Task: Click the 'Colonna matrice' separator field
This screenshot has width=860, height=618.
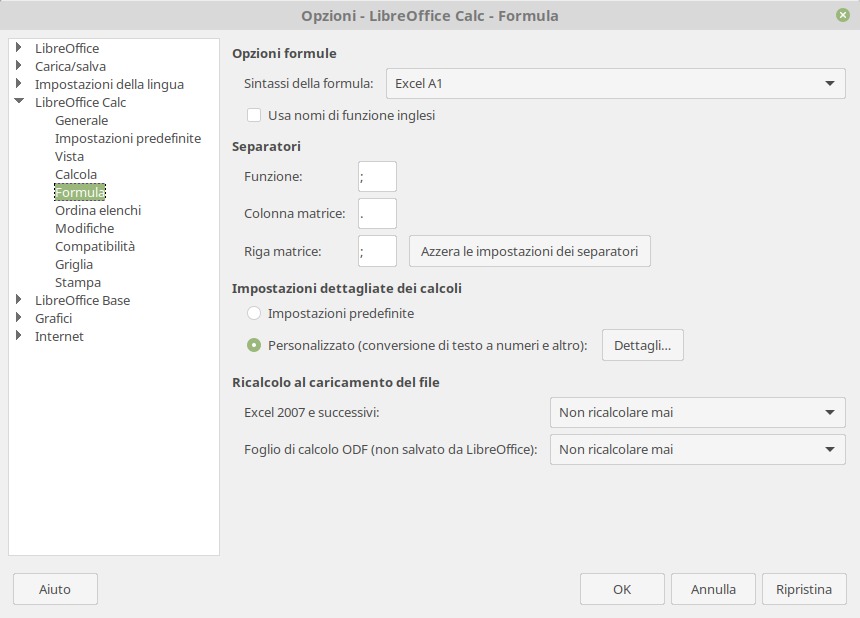Action: (x=377, y=213)
